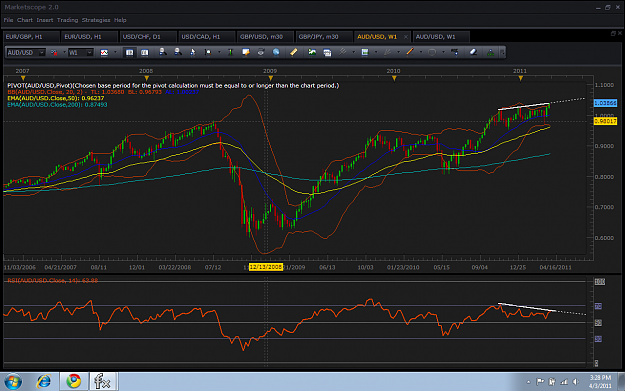Open the Strategies menu
The image size is (625, 391).
coord(96,20)
